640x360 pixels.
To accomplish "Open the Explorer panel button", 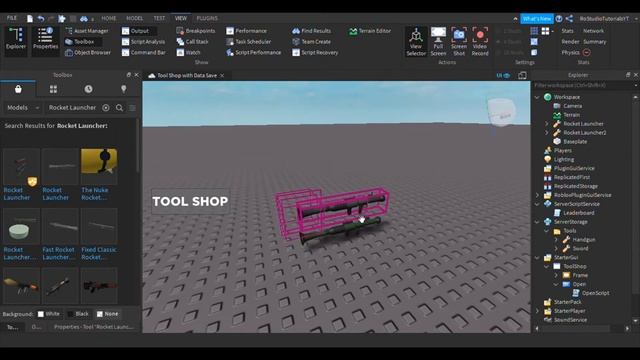I will pyautogui.click(x=16, y=40).
